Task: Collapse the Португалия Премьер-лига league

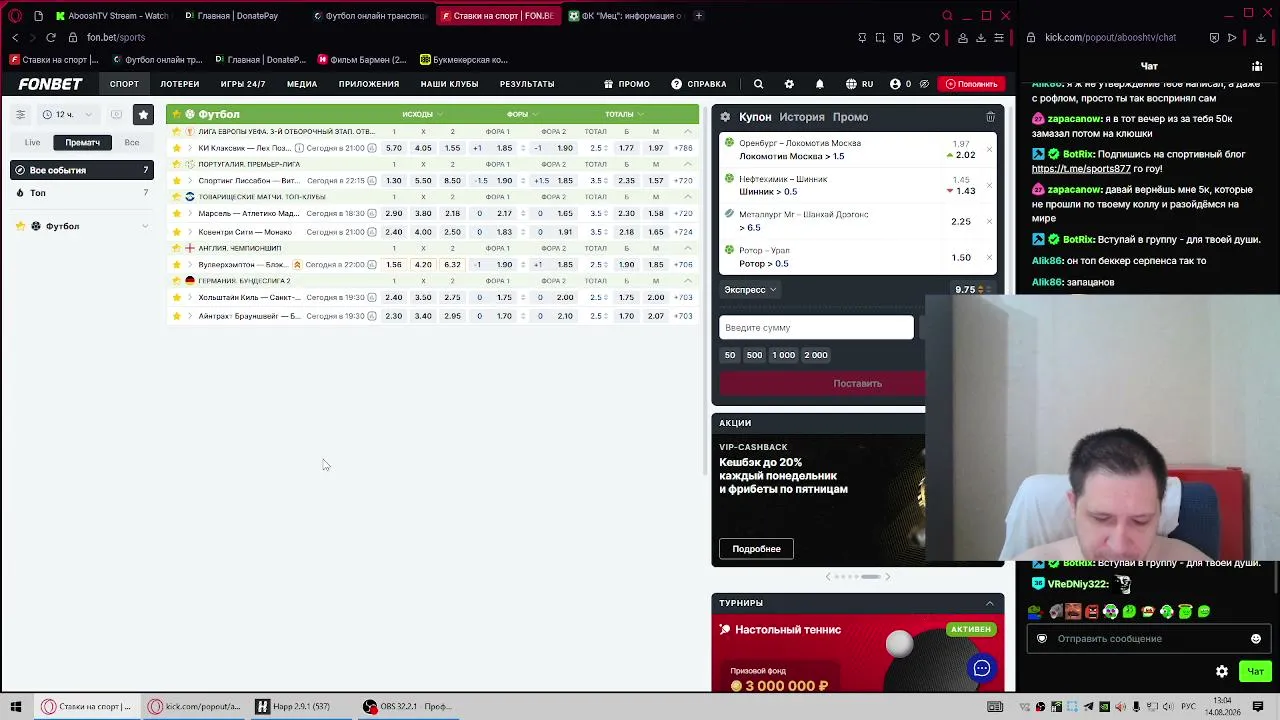Action: [x=687, y=164]
